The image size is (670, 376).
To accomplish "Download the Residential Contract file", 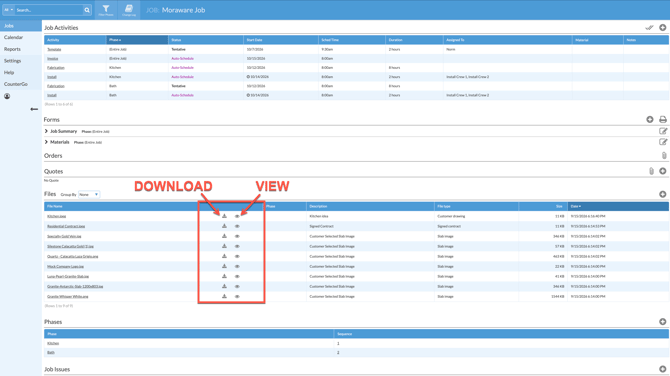I will 224,226.
